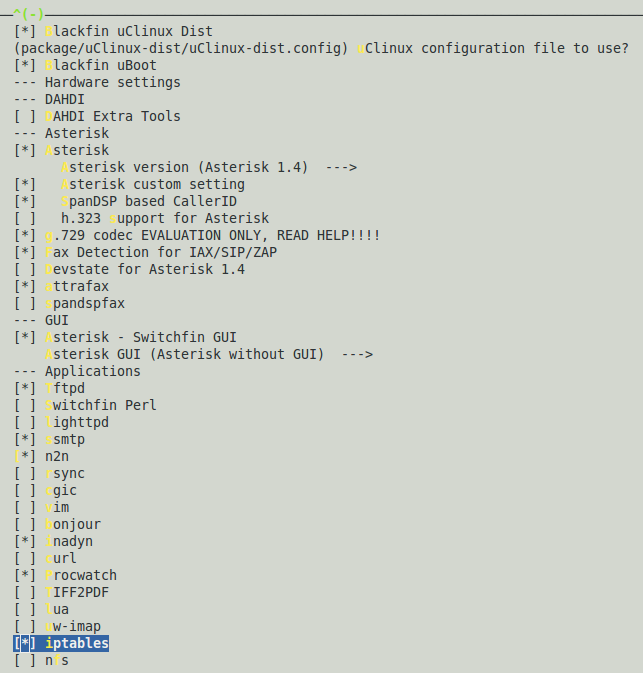Toggle Asterisk custom setting
This screenshot has height=673, width=643.
[x=25, y=185]
